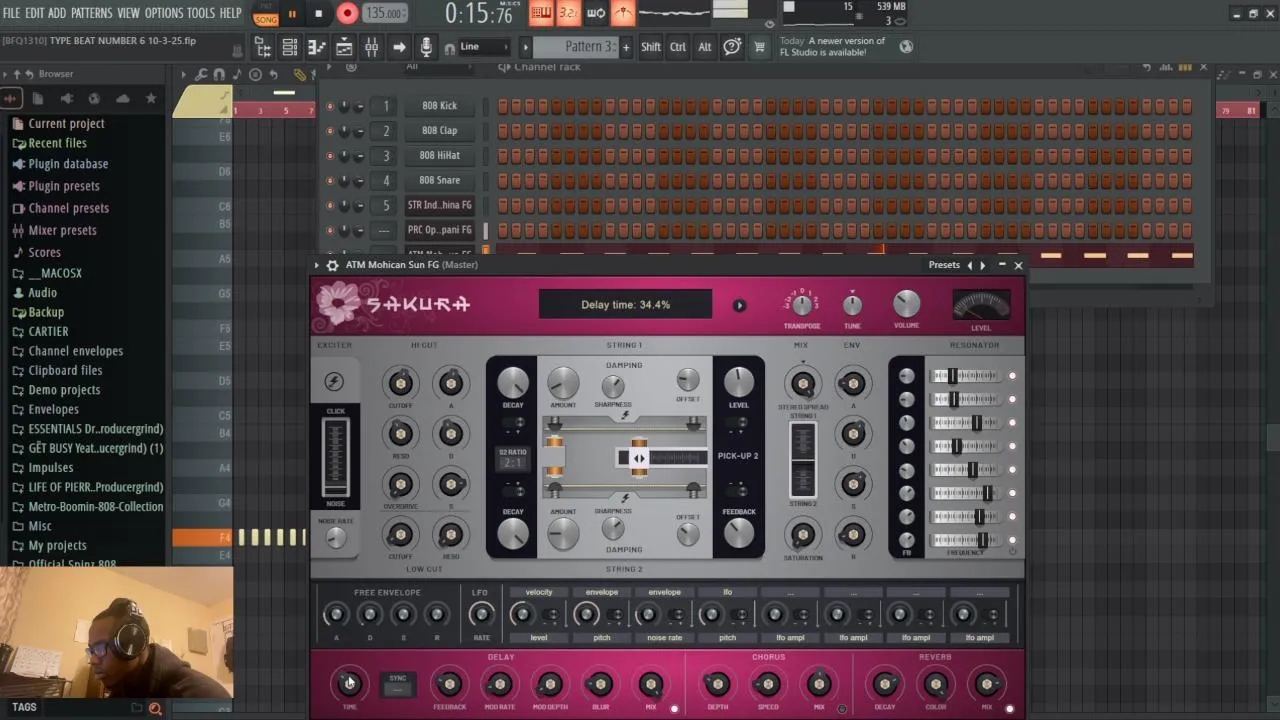Click the tempo 135.000 field
The width and height of the screenshot is (1280, 720).
(384, 14)
